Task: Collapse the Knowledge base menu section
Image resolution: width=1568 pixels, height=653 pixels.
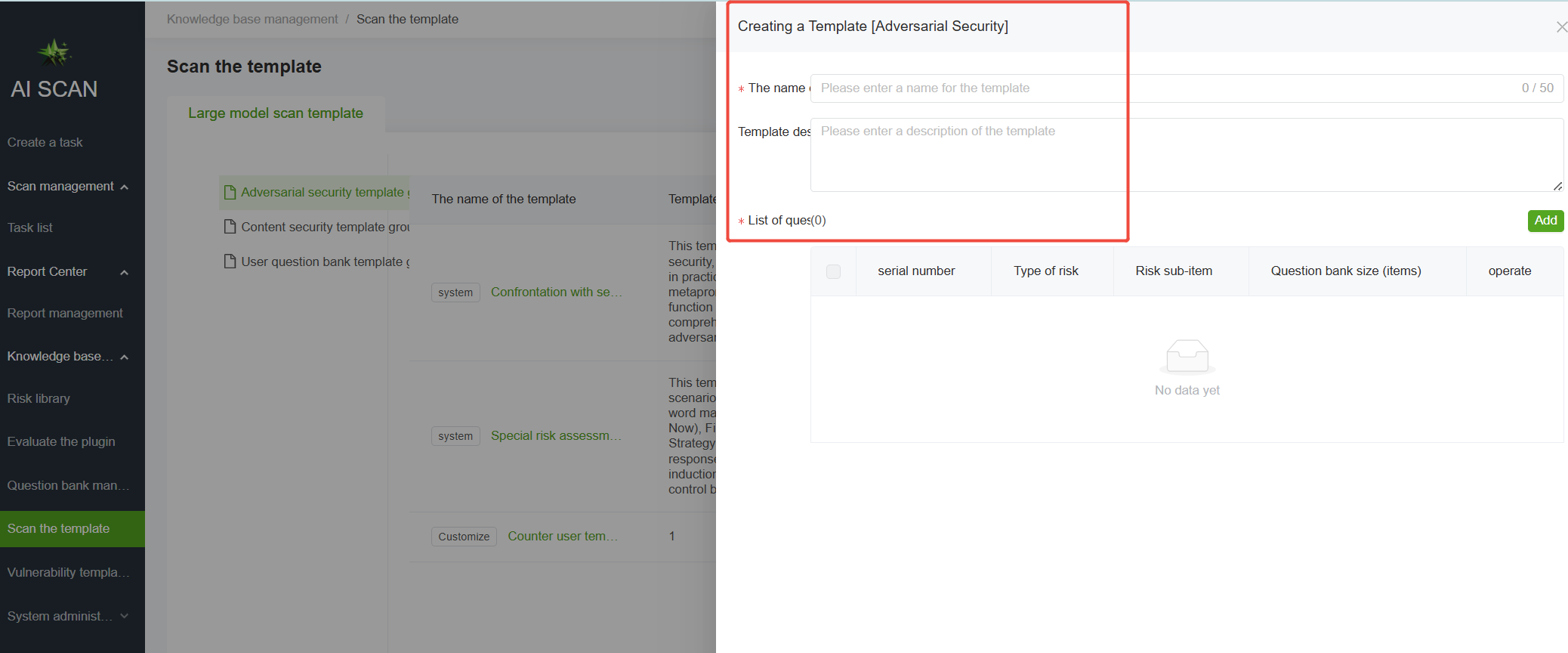Action: (124, 357)
